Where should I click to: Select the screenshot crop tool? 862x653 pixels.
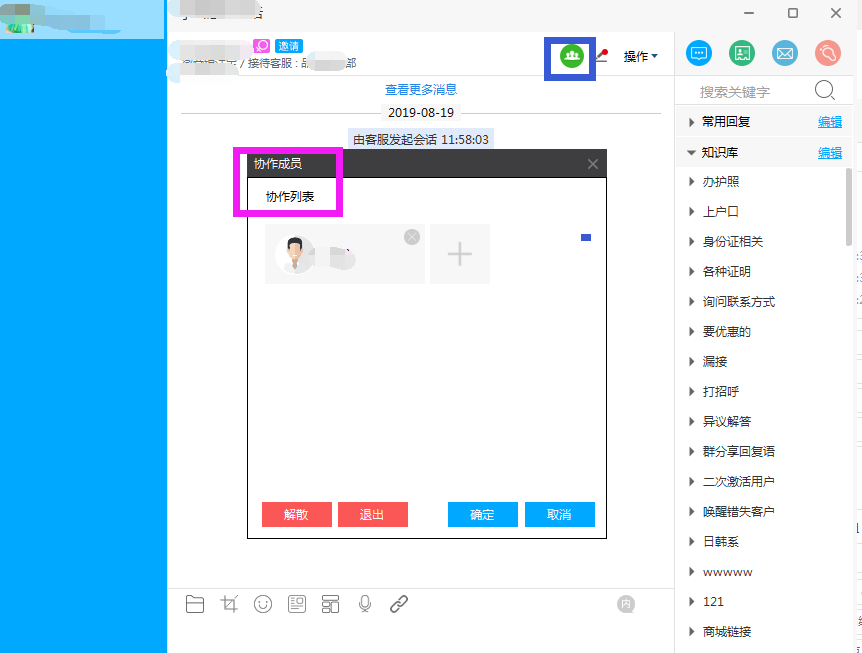point(229,604)
